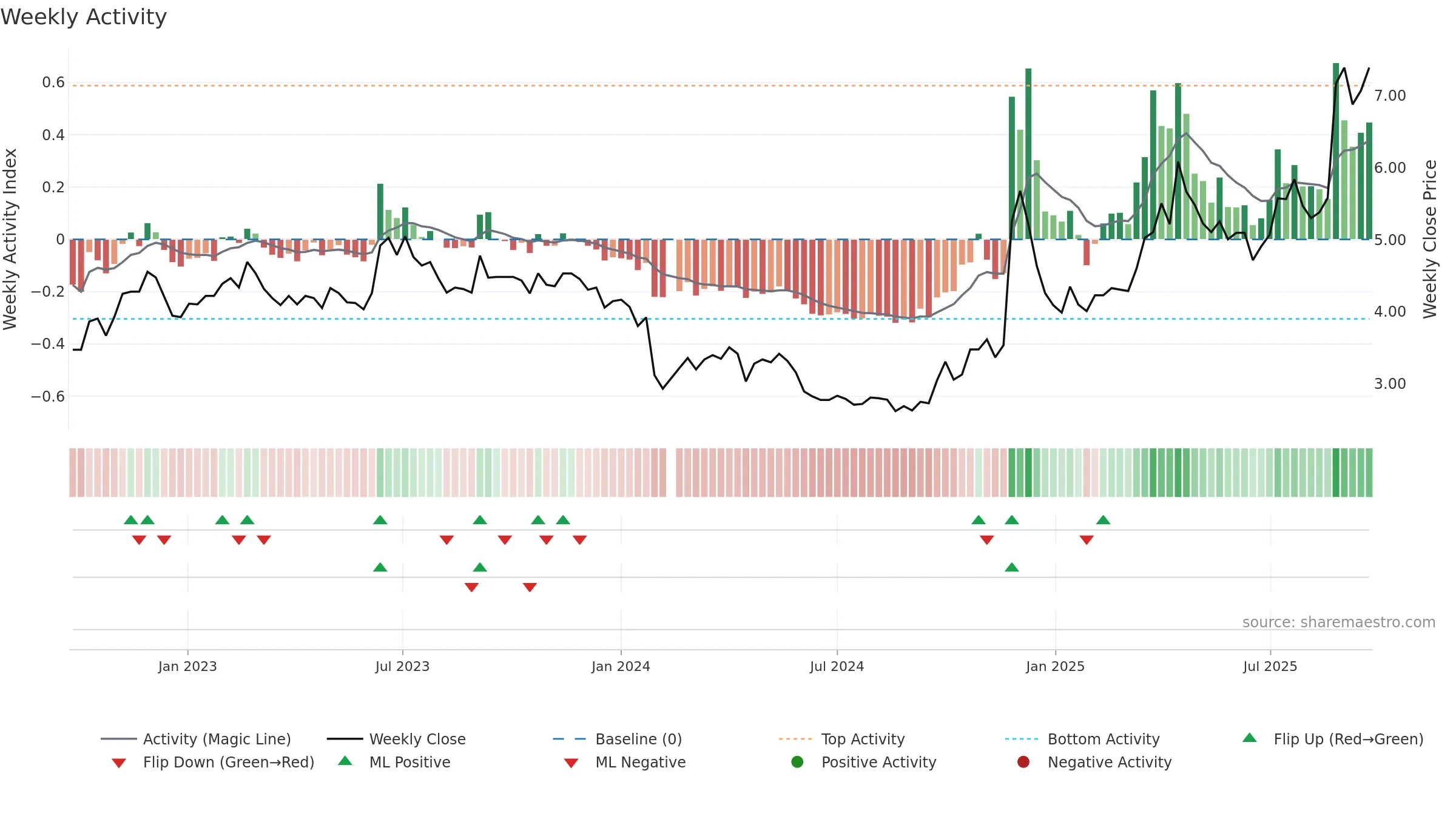The width and height of the screenshot is (1456, 819).
Task: Click the Weekly Activity chart title
Action: coord(84,17)
